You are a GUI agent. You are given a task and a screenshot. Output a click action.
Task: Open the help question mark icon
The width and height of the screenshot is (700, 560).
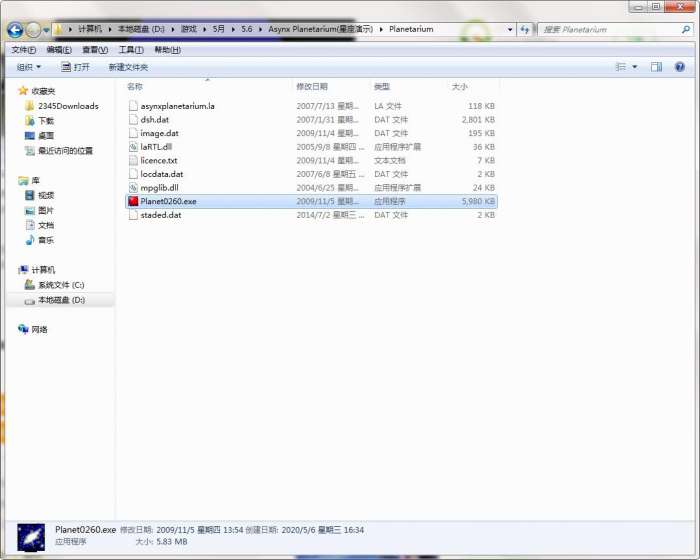pos(680,67)
